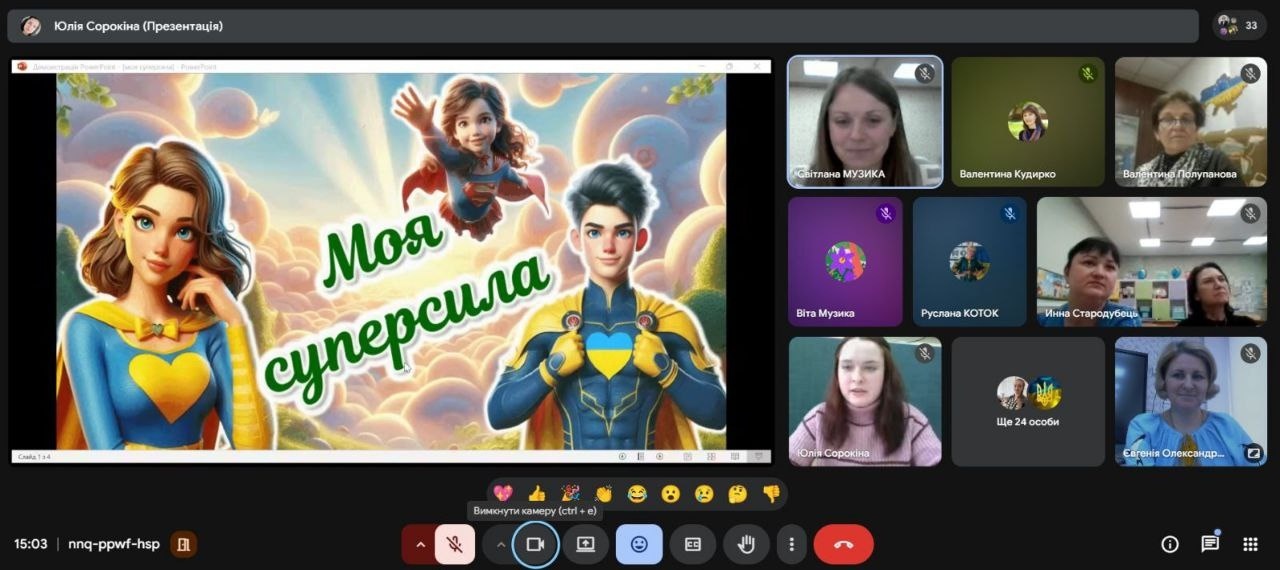Open participants list showing 33 people
Viewport: 1280px width, 570px height.
pyautogui.click(x=1238, y=25)
